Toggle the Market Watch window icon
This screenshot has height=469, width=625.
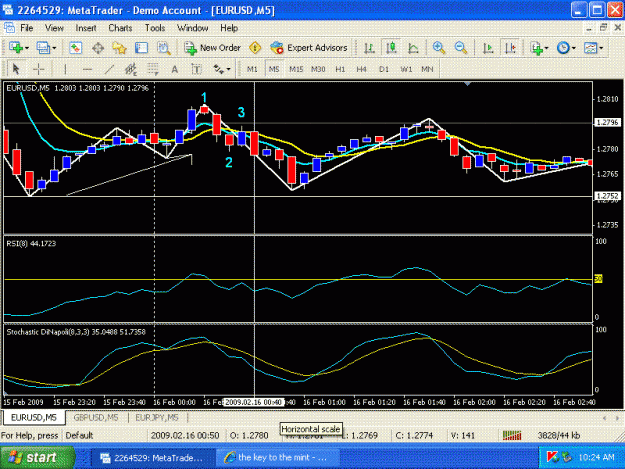tap(75, 48)
